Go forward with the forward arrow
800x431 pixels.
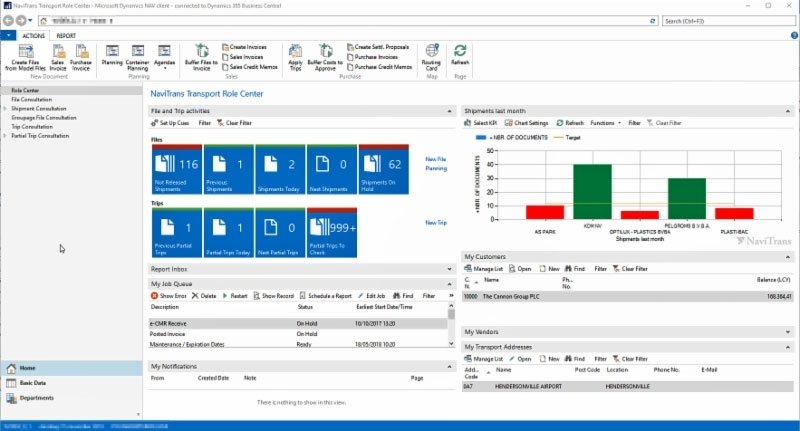[x=21, y=21]
